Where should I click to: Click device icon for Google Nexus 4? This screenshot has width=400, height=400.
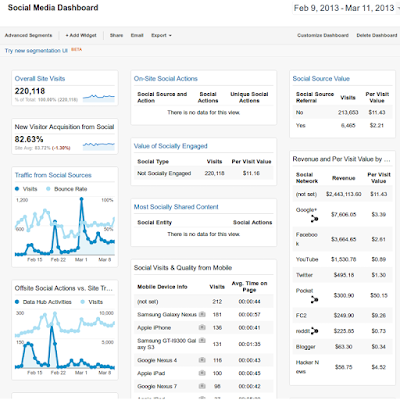pyautogui.click(x=202, y=360)
